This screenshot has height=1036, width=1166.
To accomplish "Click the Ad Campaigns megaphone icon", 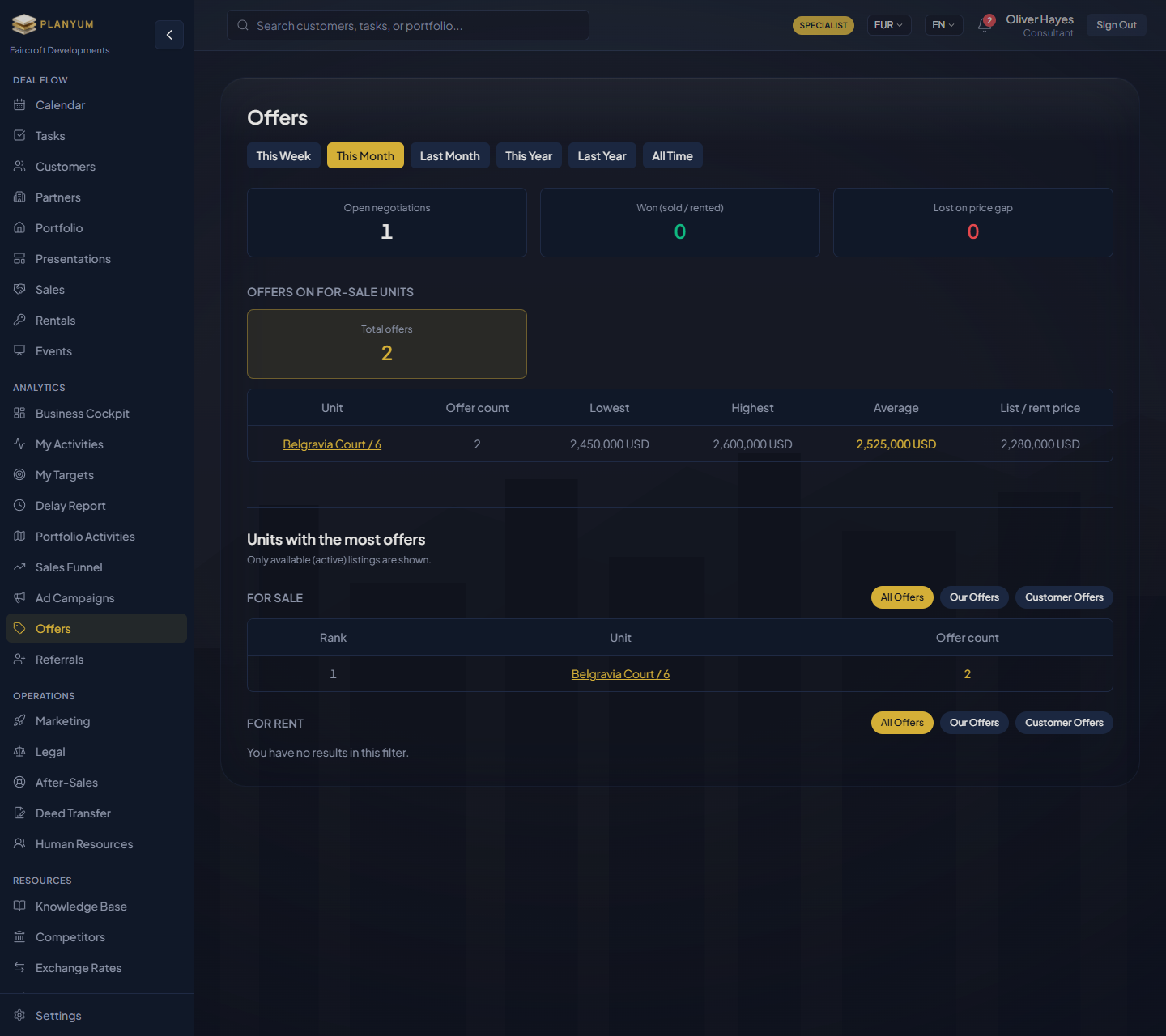I will [x=19, y=597].
